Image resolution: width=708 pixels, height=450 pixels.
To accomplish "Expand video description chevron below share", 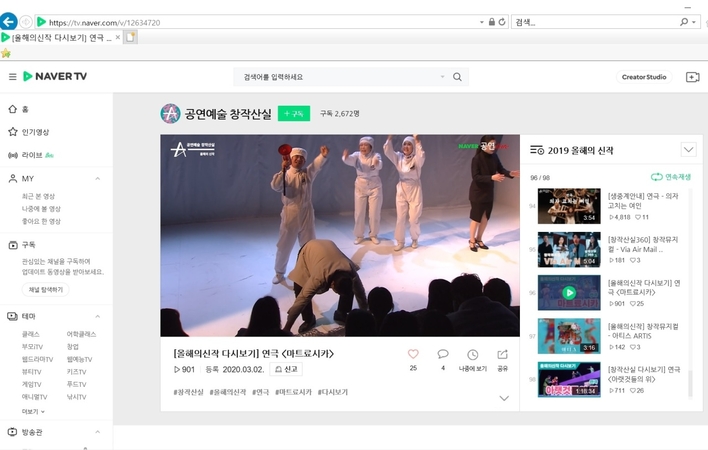I will [x=504, y=398].
